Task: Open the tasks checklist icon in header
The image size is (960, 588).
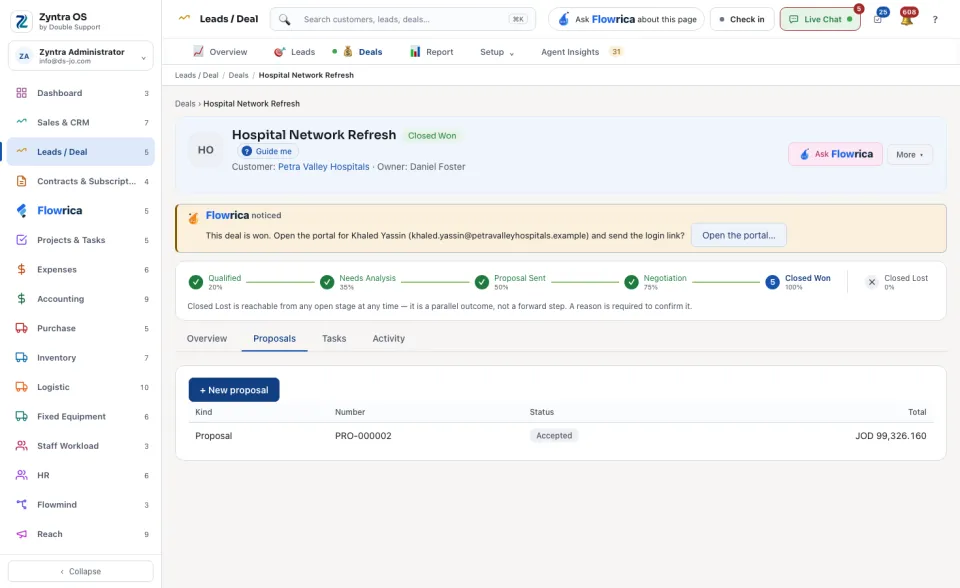Action: (878, 19)
